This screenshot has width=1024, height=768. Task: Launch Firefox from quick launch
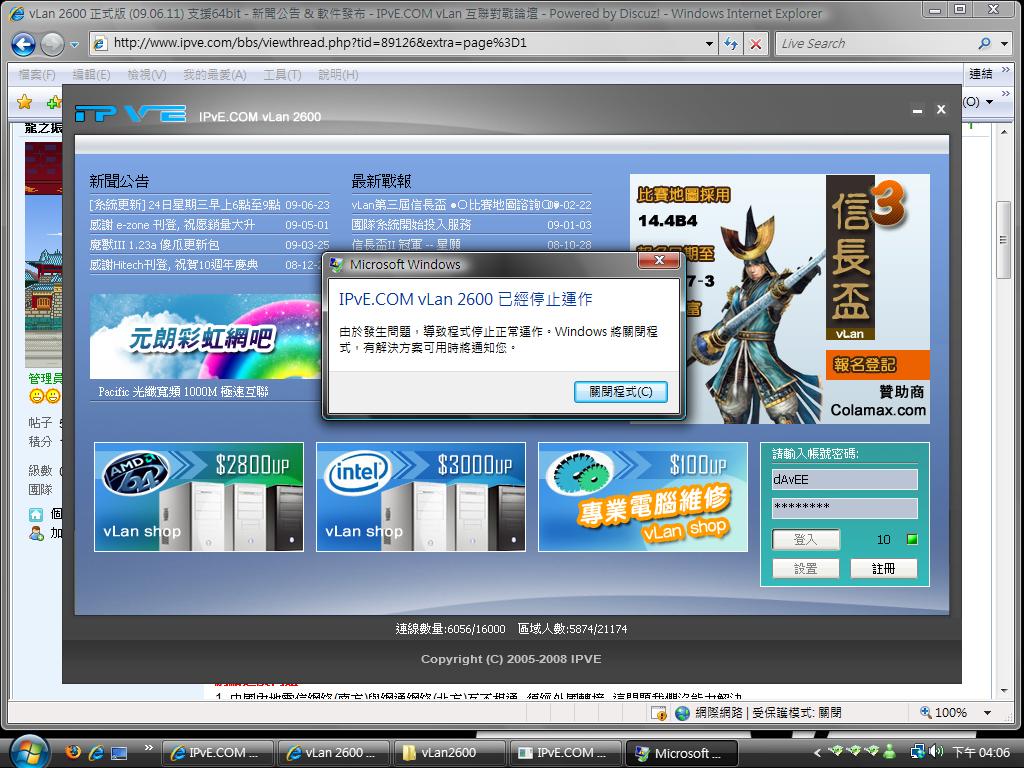pos(73,752)
